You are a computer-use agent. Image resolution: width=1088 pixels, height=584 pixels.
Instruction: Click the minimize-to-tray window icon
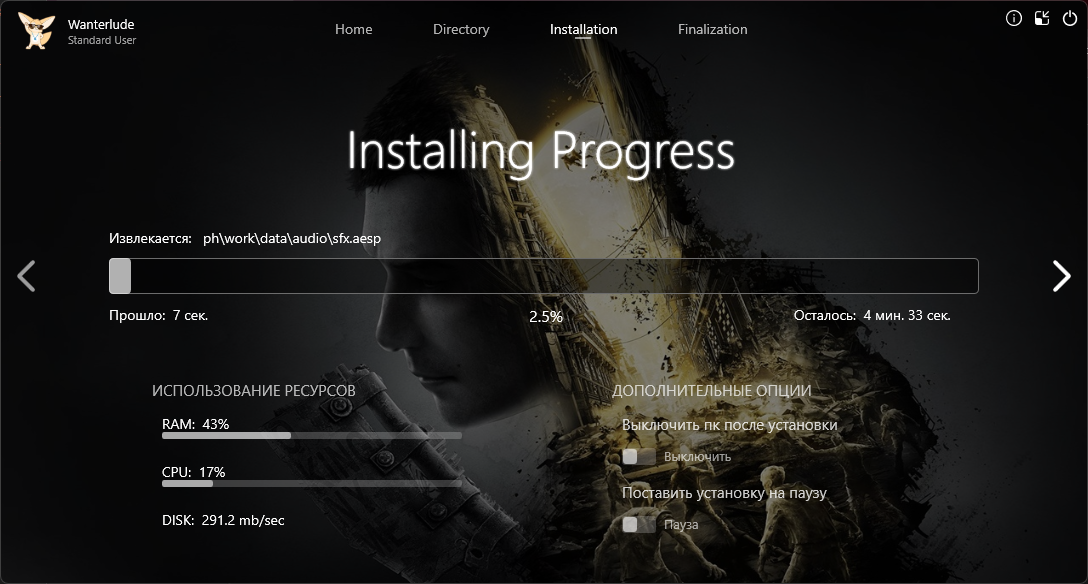1042,19
